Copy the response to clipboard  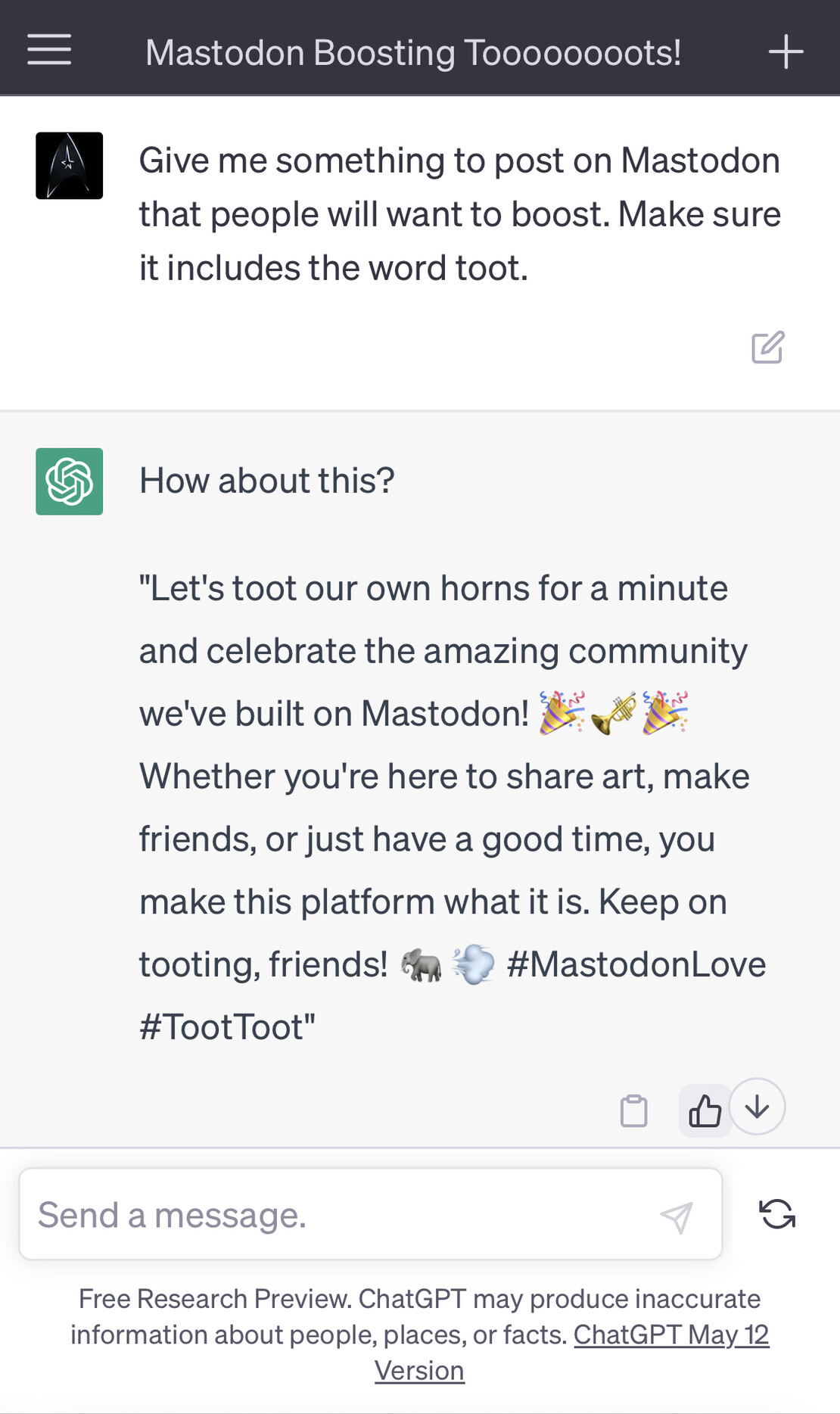point(633,1111)
